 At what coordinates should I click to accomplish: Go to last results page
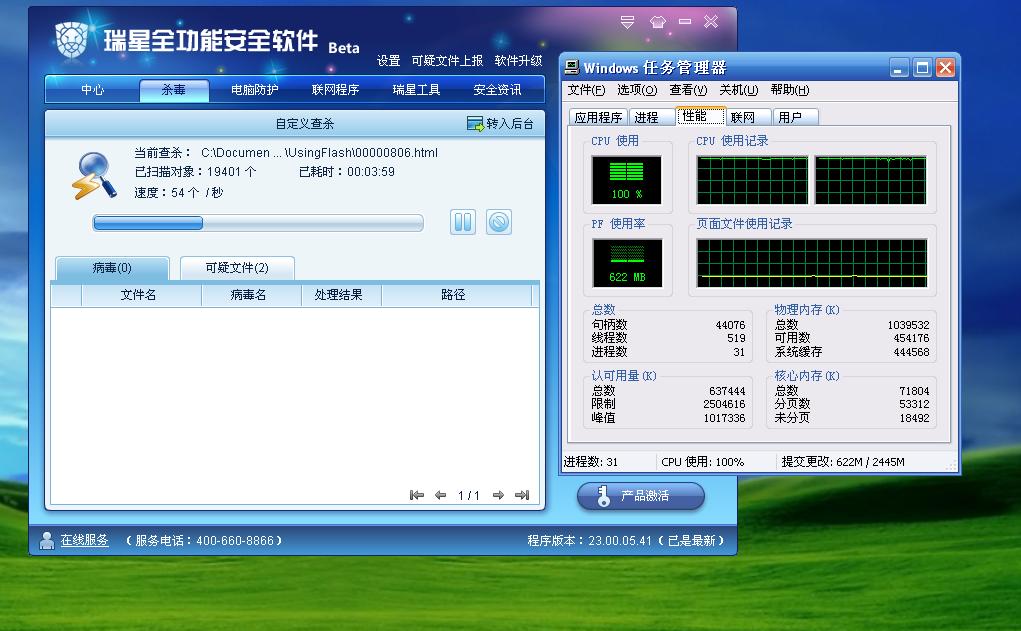[522, 496]
